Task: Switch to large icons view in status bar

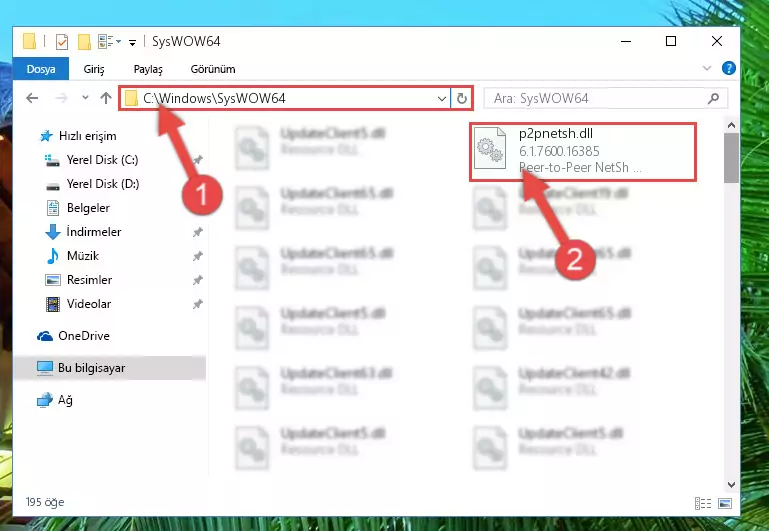Action: pyautogui.click(x=725, y=503)
